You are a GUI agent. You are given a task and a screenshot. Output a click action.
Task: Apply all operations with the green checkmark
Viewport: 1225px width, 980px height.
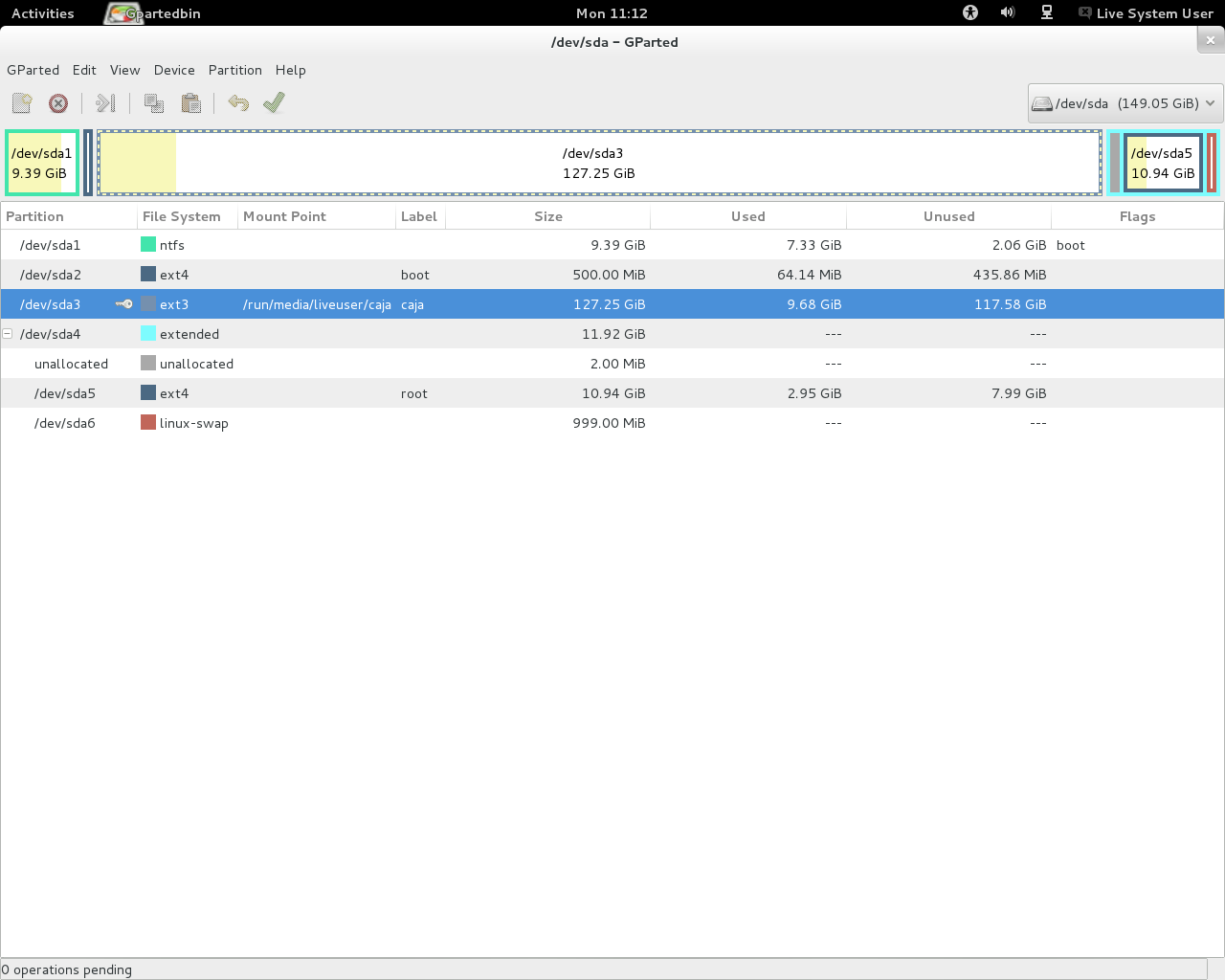275,102
